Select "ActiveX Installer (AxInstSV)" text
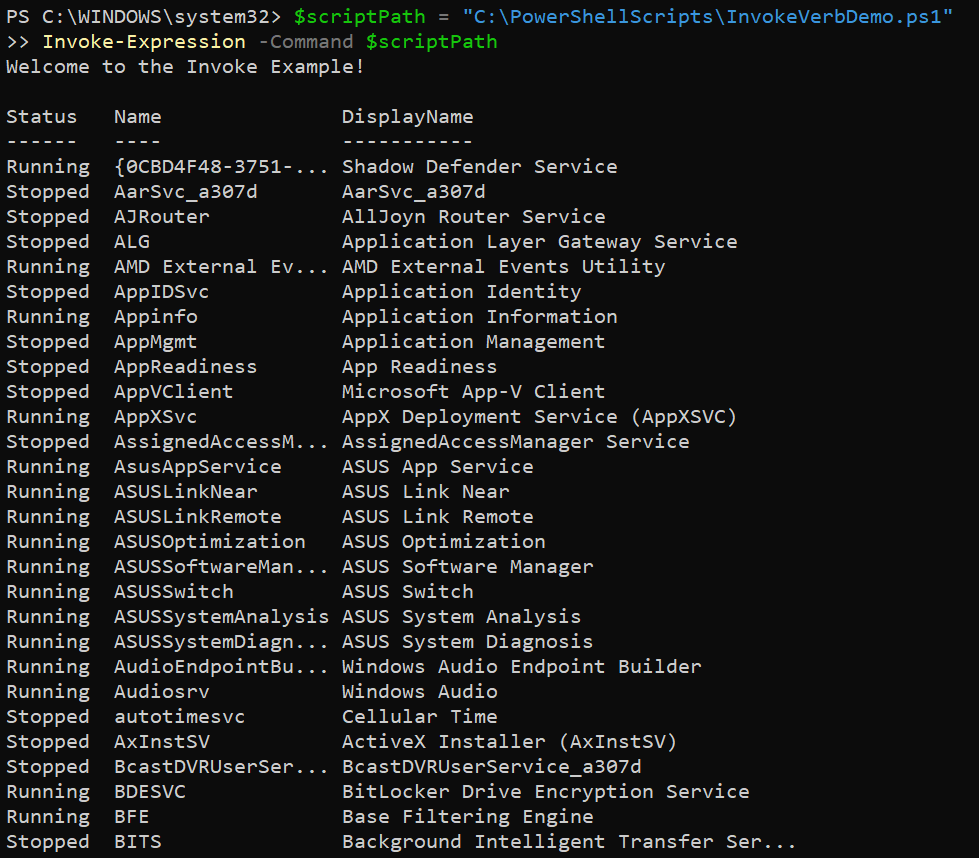 pos(509,741)
